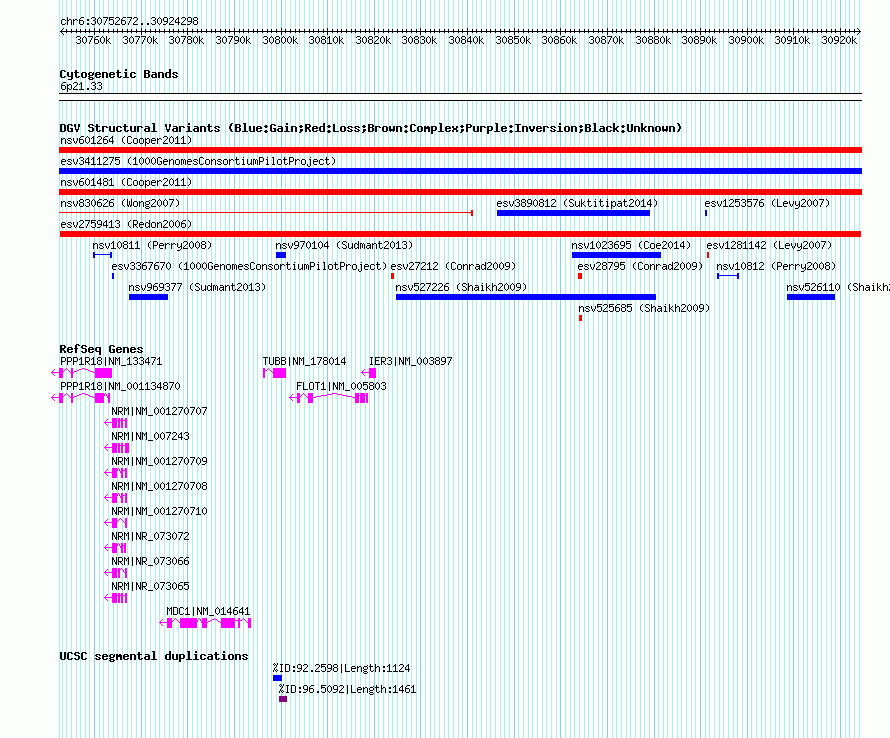Click the purple block under %ID:96.5092|Length:1461
The width and height of the screenshot is (890, 738).
pos(283,699)
